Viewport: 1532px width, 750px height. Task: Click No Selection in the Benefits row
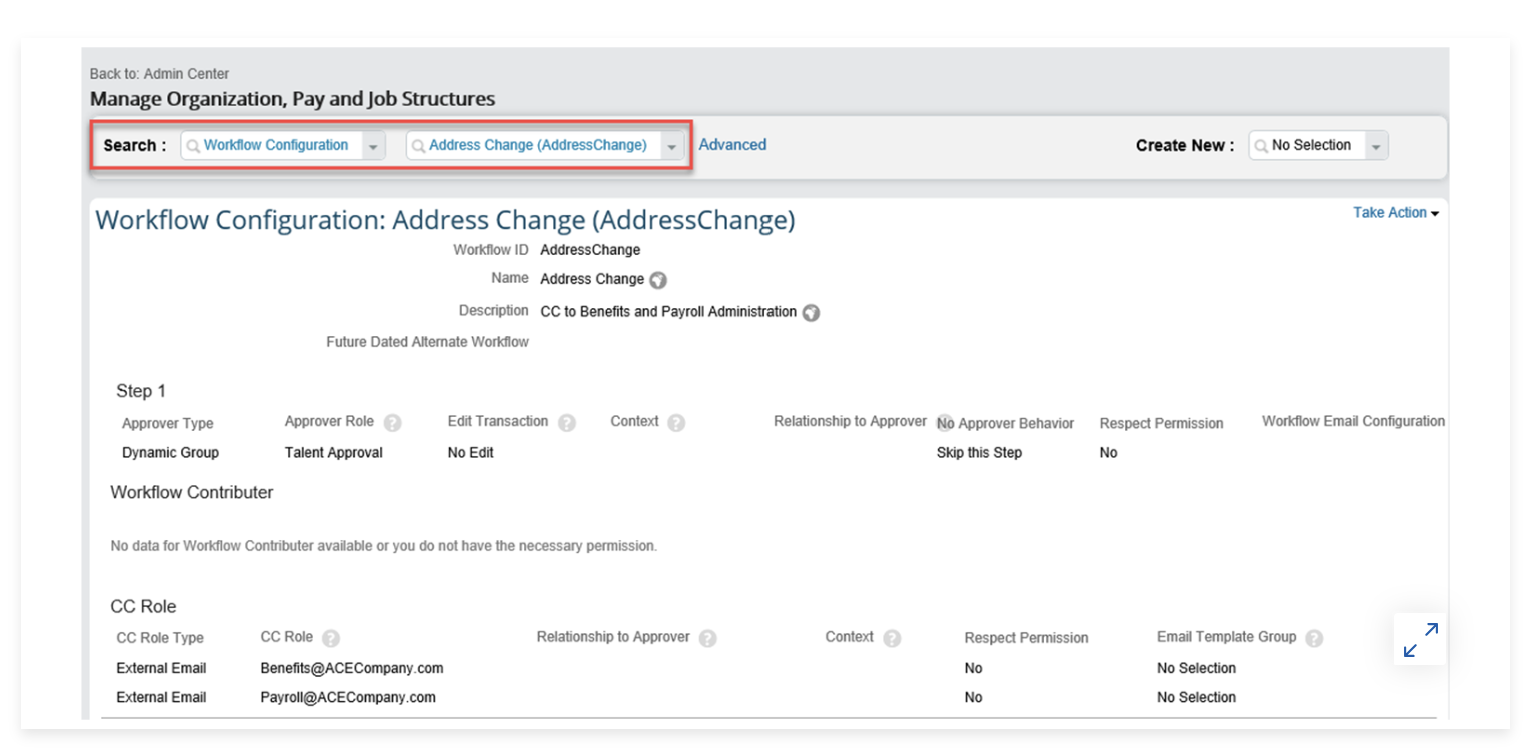pyautogui.click(x=1196, y=668)
